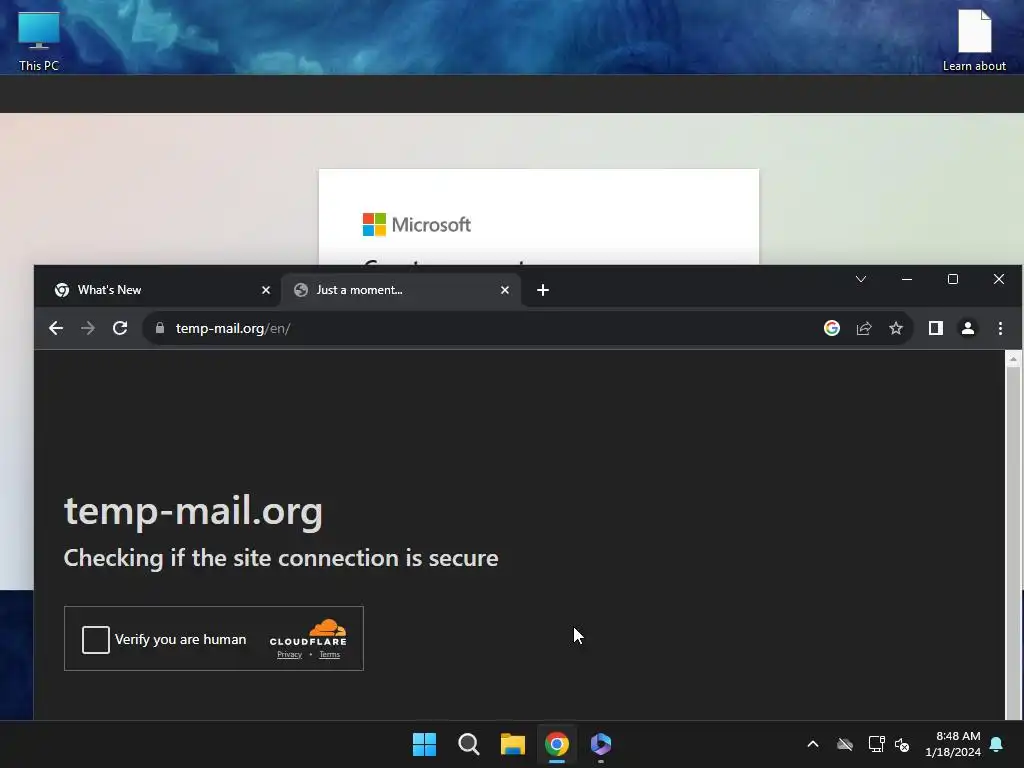The width and height of the screenshot is (1024, 768).
Task: Click temp-mail.org heading text
Action: click(193, 511)
